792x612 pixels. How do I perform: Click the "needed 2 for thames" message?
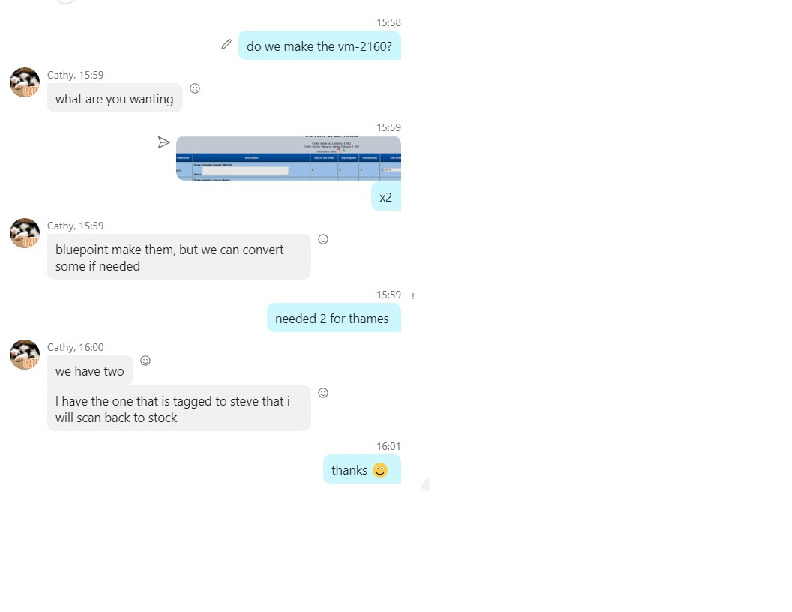(x=334, y=318)
